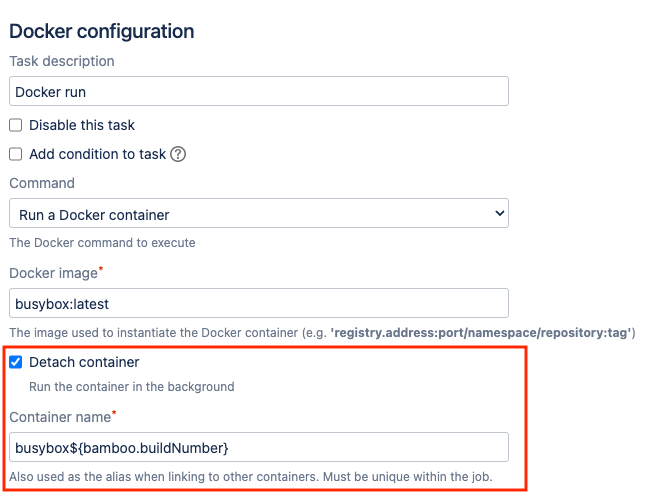Enable the Disable this task checkbox
Image resolution: width=667 pixels, height=497 pixels.
[x=16, y=125]
